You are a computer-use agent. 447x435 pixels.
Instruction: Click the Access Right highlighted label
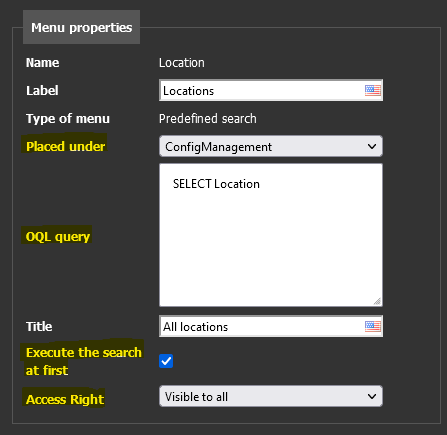point(65,399)
